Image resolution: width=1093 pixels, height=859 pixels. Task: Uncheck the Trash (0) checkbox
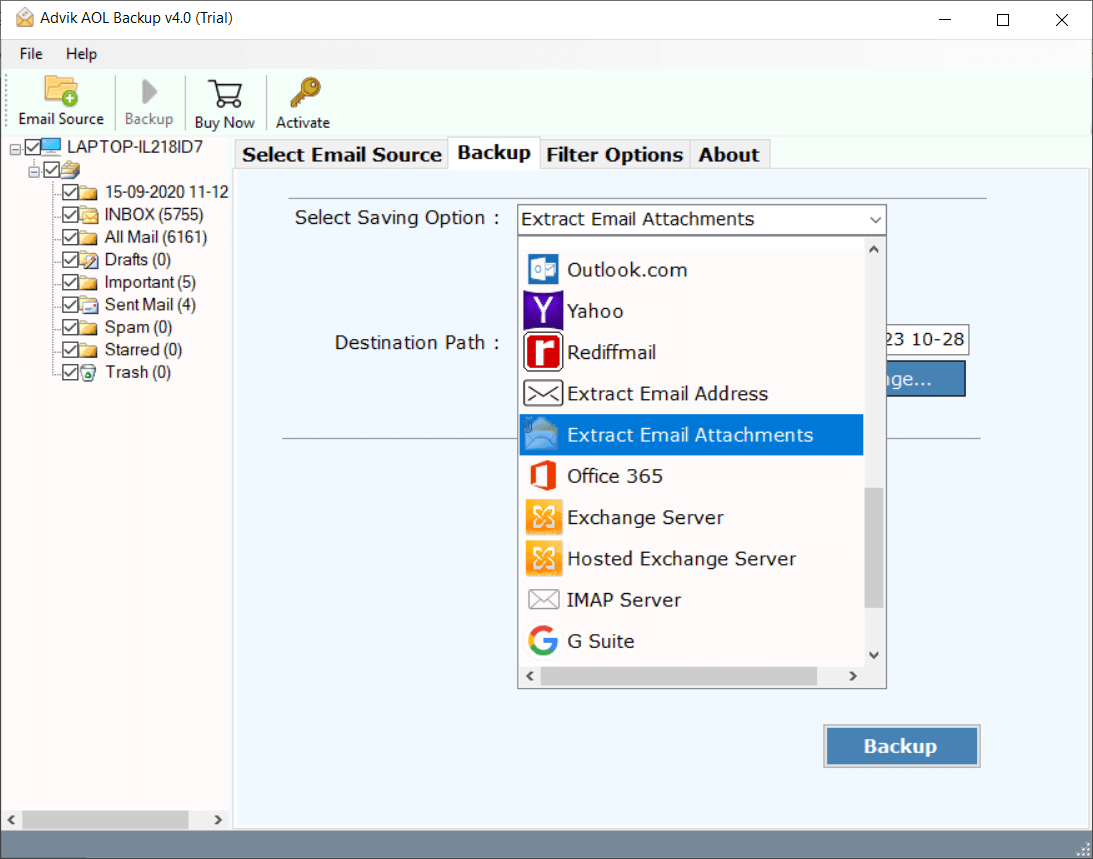tap(70, 372)
